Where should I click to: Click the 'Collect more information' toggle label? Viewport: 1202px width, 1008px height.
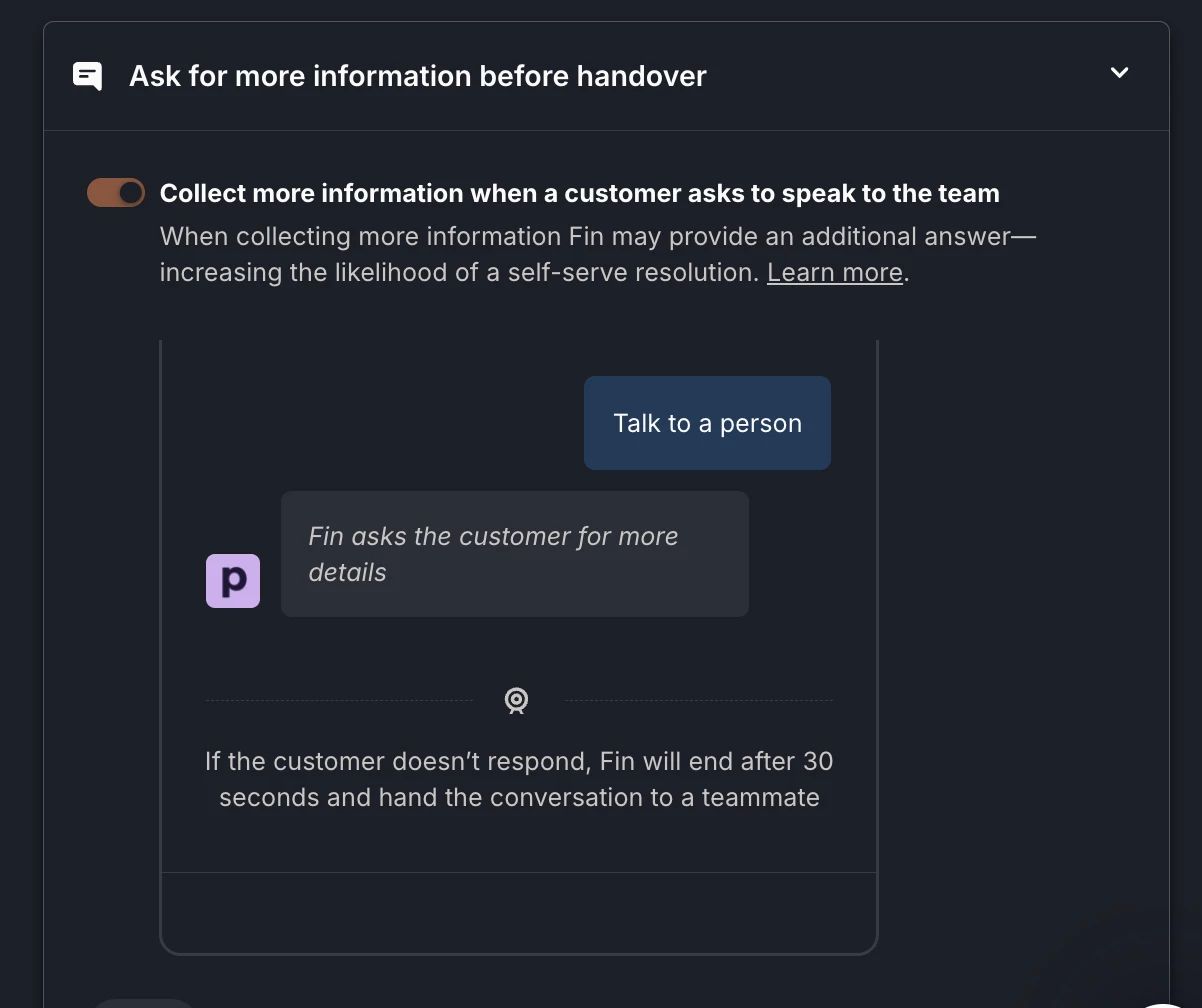(x=579, y=193)
